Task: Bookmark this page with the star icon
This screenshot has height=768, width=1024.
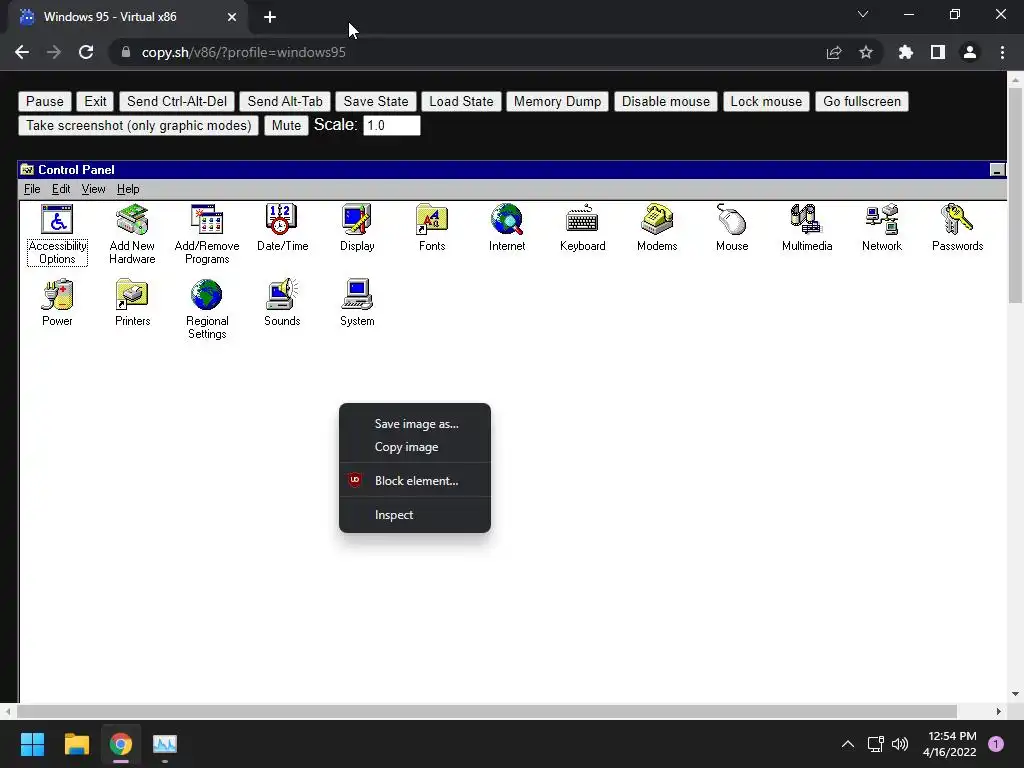Action: click(x=866, y=52)
